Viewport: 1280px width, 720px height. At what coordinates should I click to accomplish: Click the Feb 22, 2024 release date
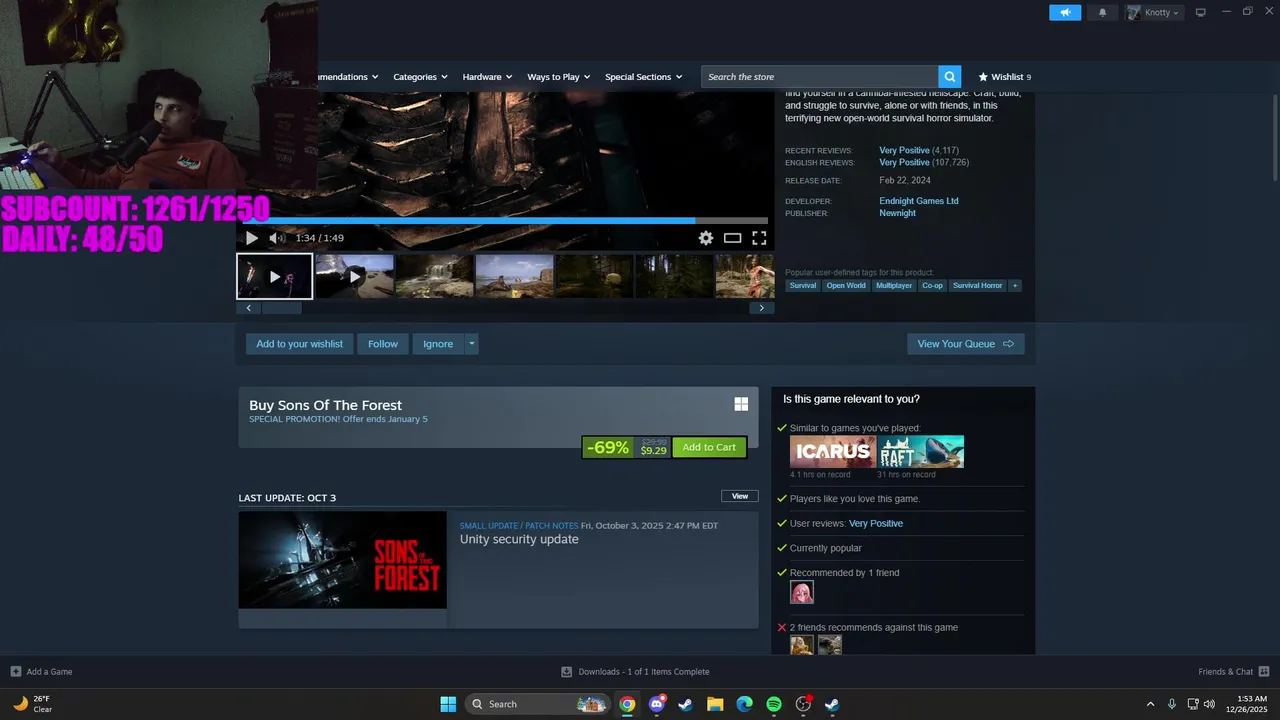(905, 181)
